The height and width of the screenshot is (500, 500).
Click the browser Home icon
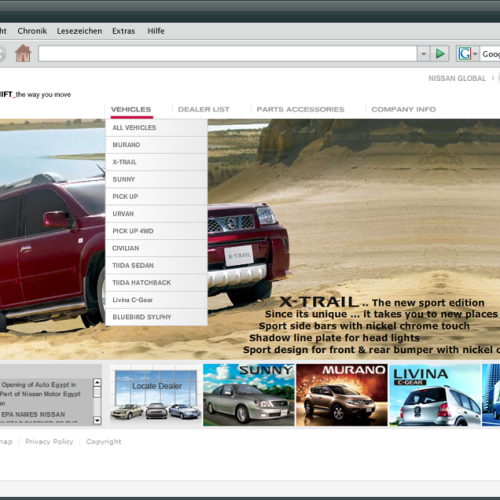click(x=23, y=53)
